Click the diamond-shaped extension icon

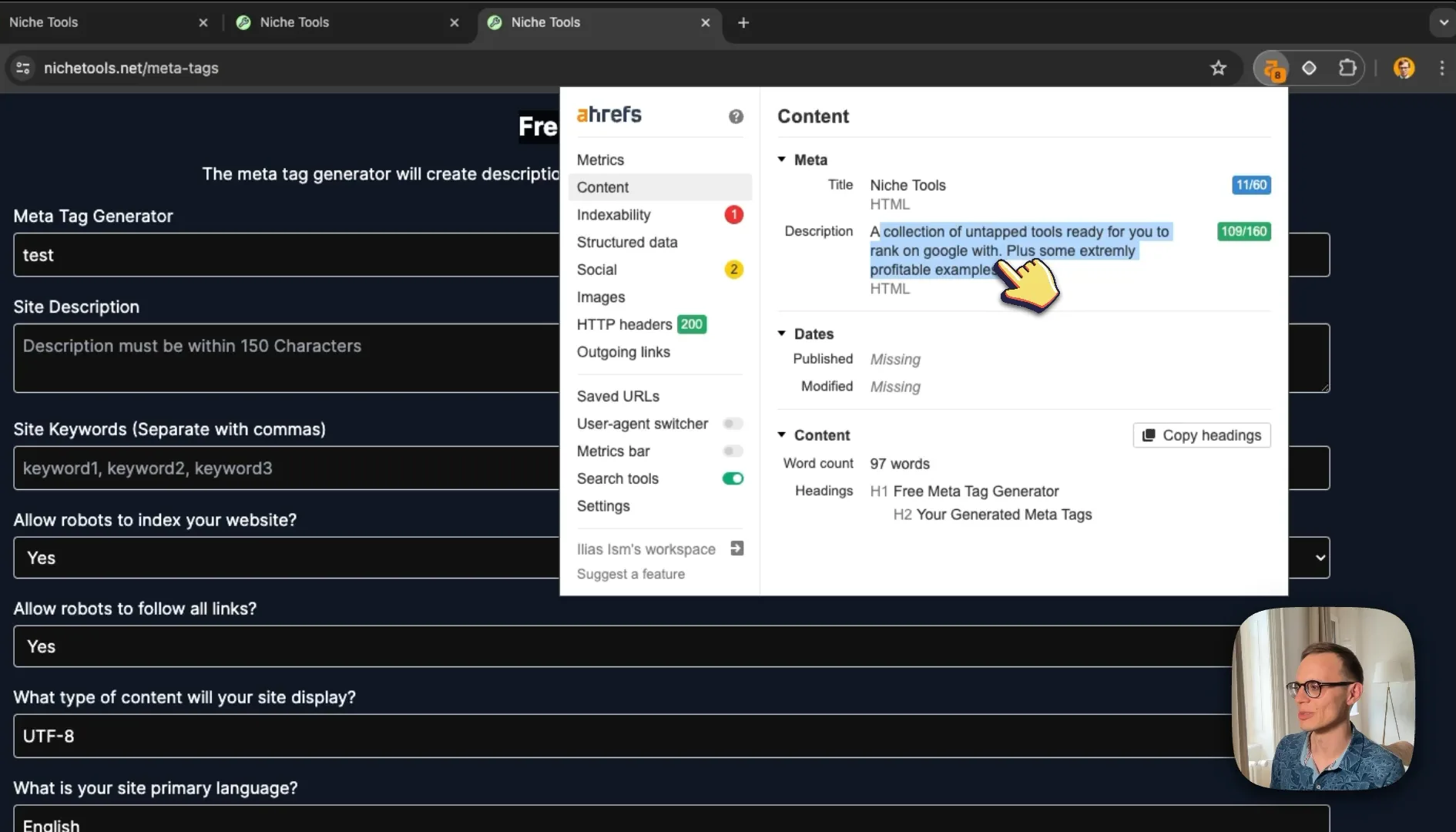(1309, 68)
